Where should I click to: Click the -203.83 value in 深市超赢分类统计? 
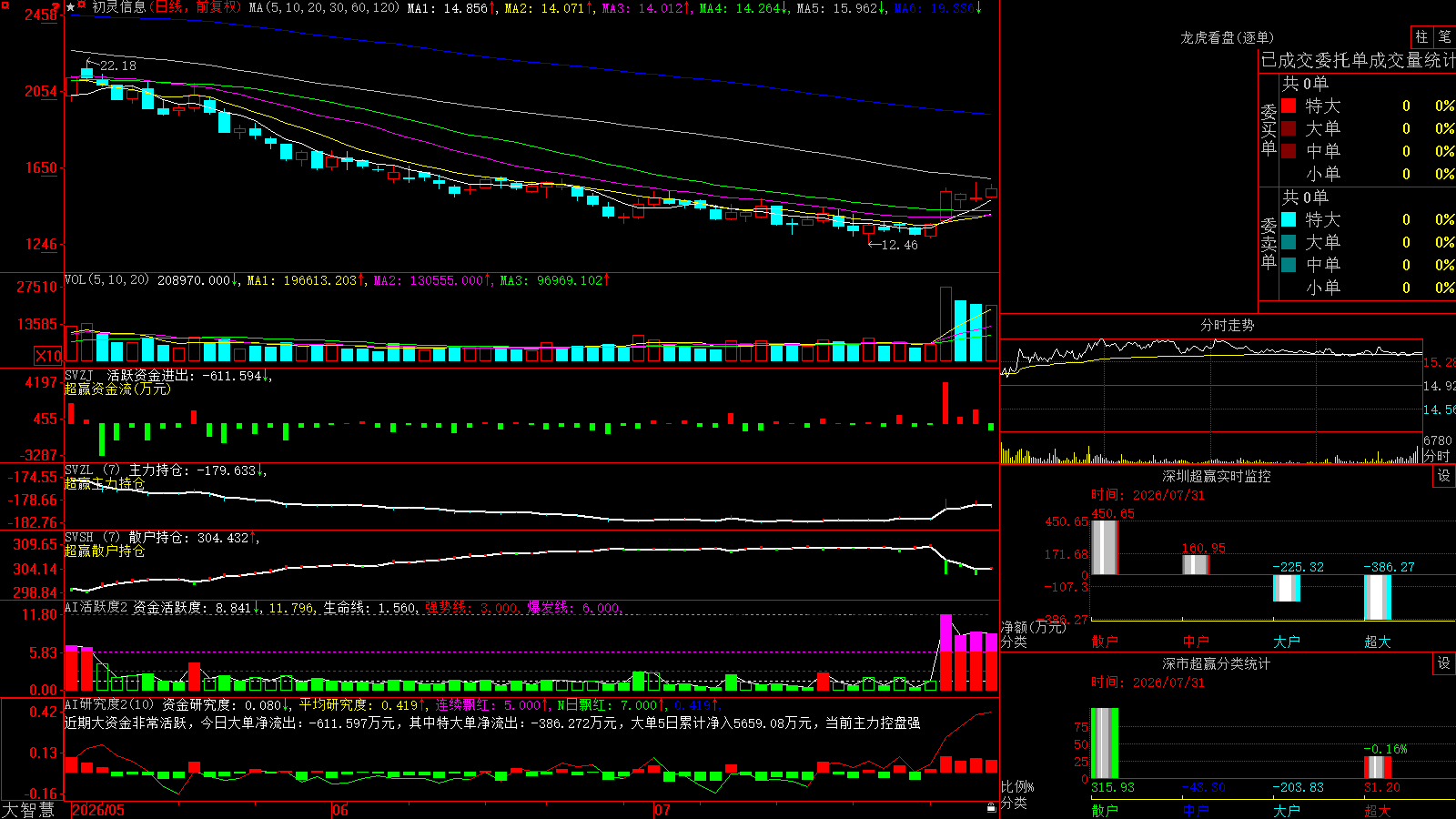coord(1299,787)
